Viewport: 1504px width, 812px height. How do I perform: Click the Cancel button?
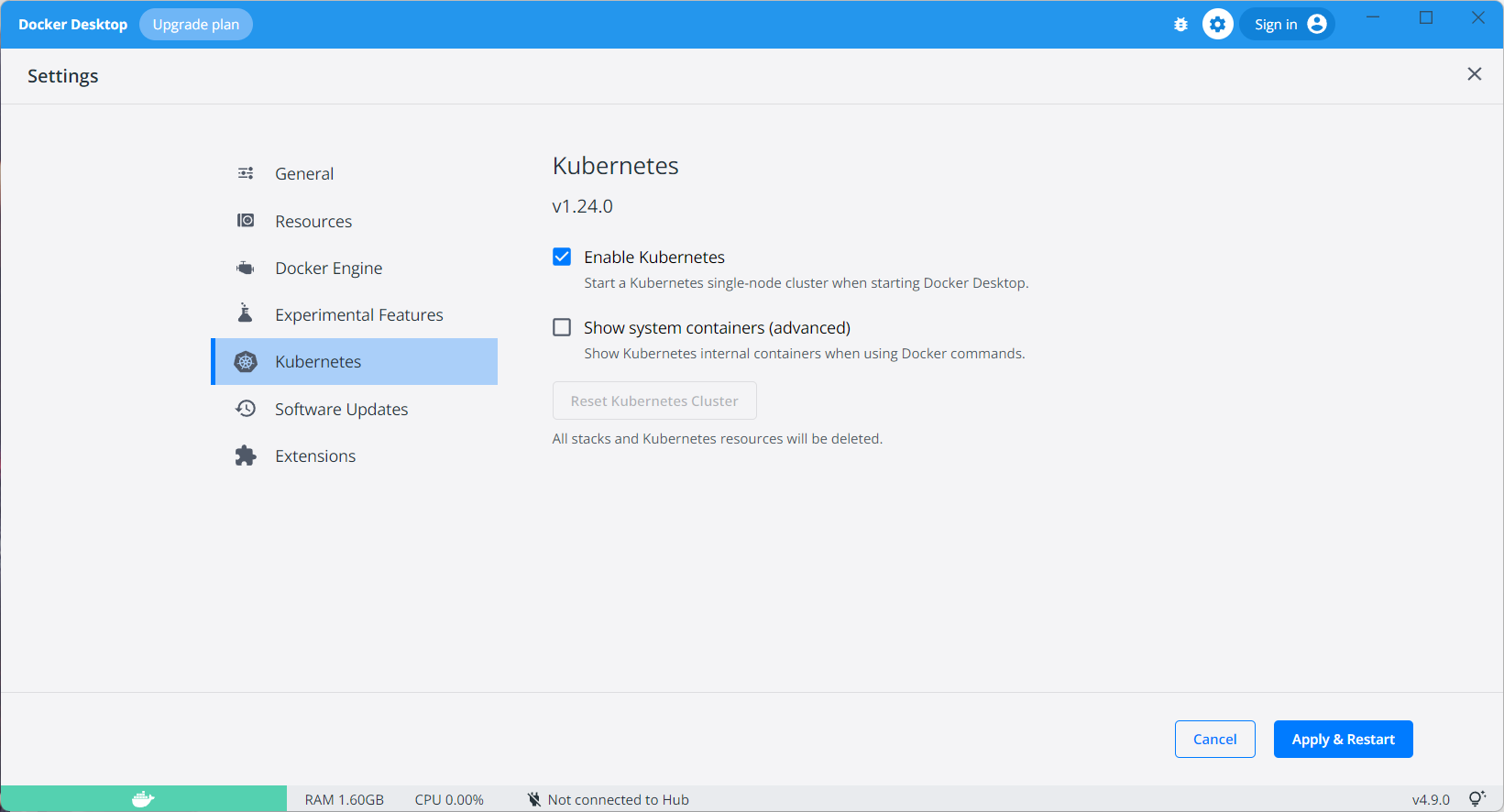pyautogui.click(x=1215, y=739)
